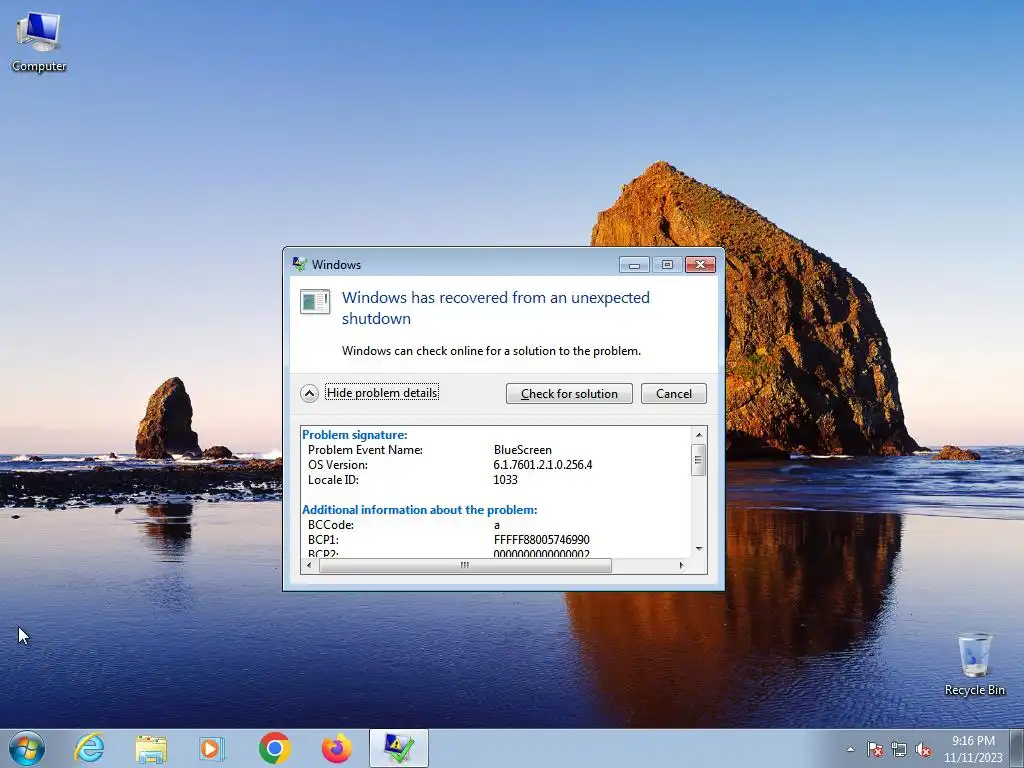This screenshot has width=1024, height=768.
Task: Click the Windows dialog title bar icon
Action: [300, 264]
